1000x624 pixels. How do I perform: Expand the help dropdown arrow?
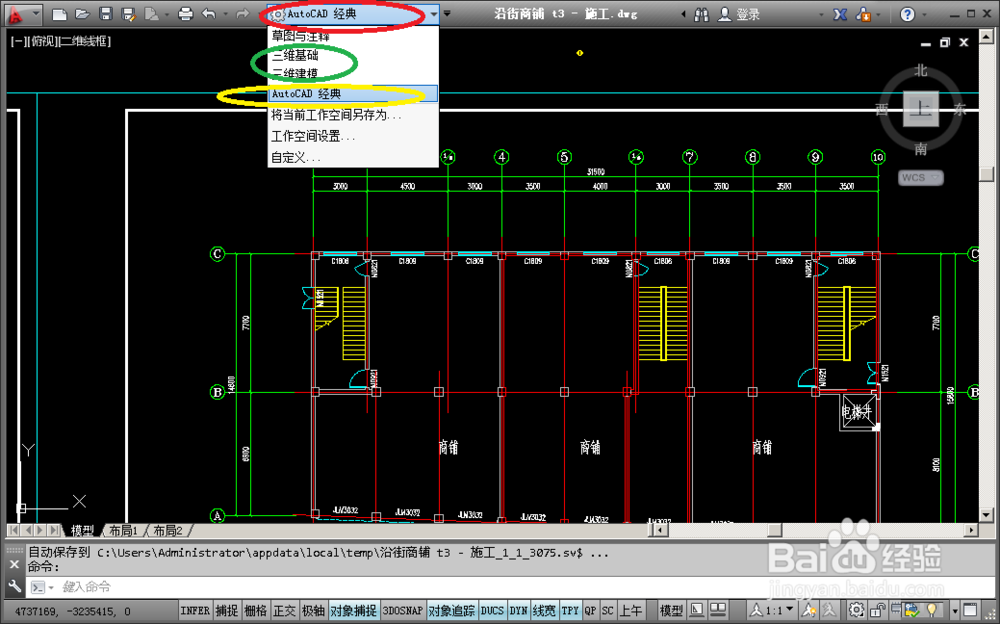pos(924,14)
